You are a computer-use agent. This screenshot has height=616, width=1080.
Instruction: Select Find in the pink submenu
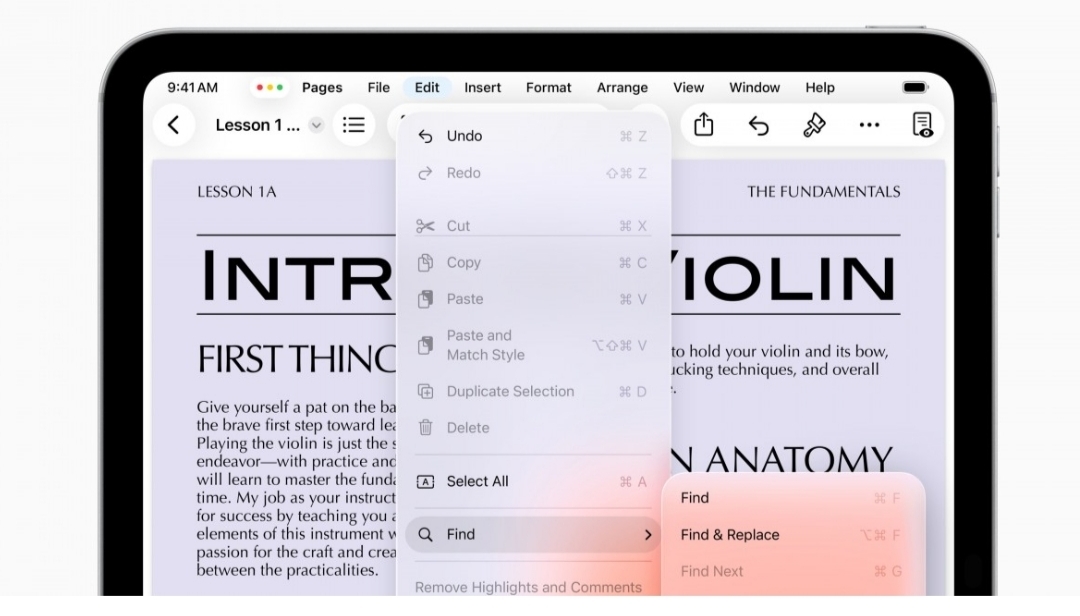(791, 497)
